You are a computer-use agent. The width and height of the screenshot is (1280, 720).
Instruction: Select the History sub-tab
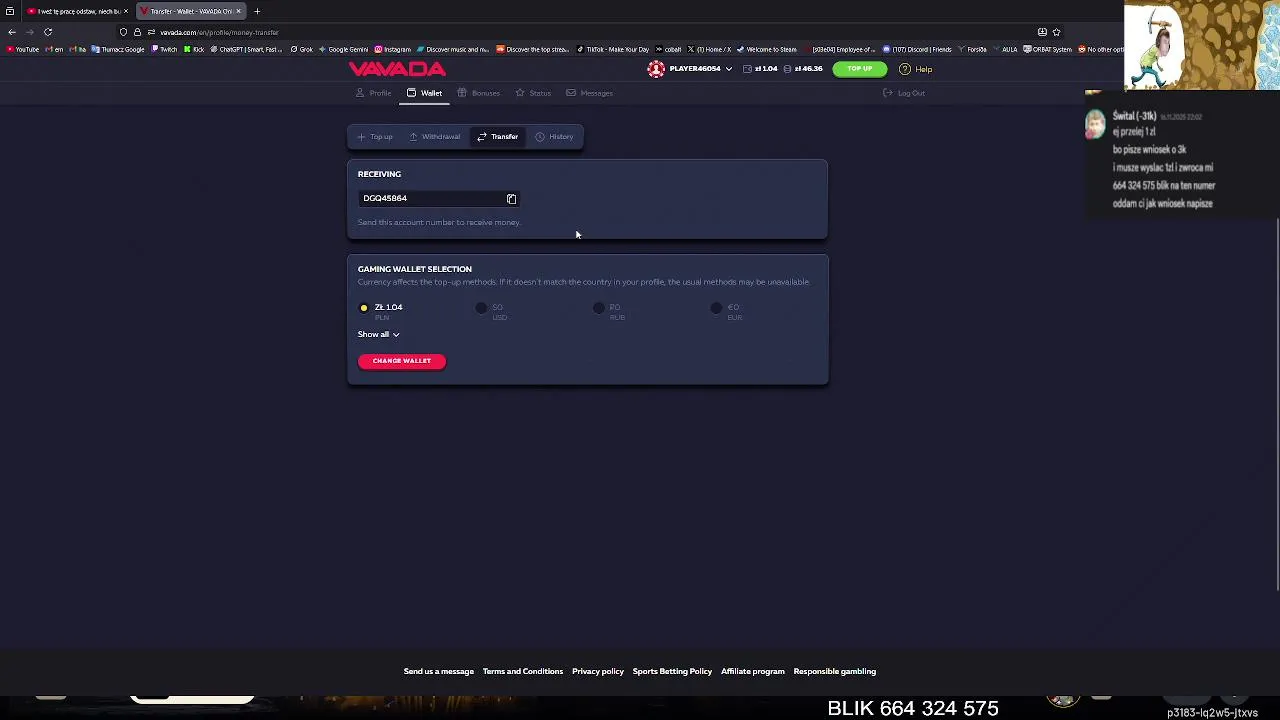click(x=555, y=136)
